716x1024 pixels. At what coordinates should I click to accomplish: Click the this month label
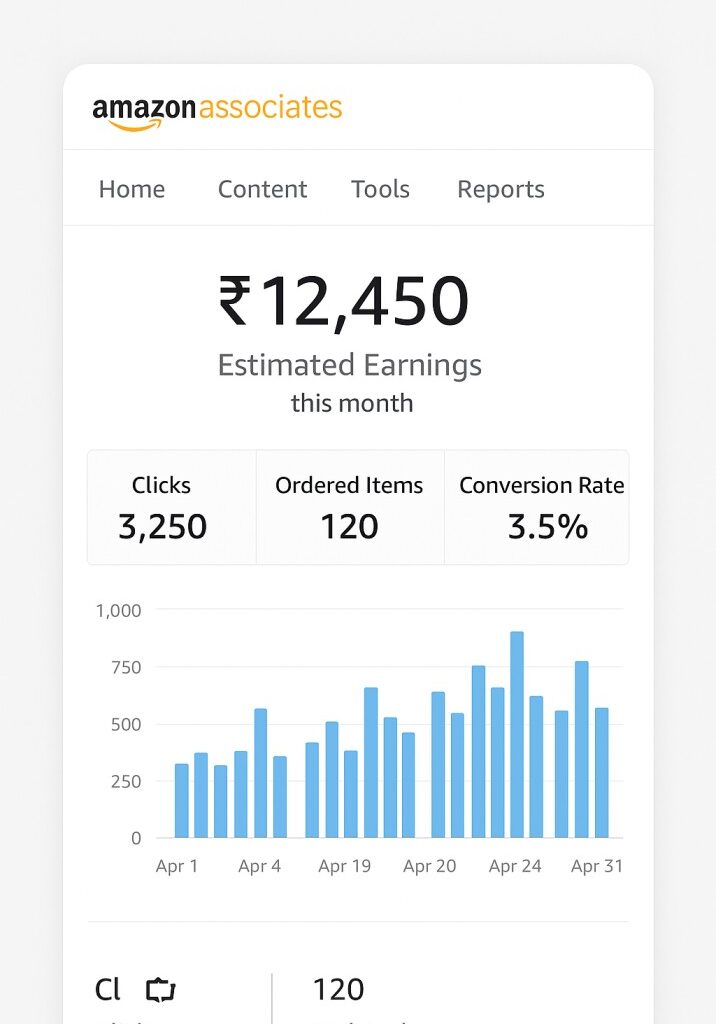click(354, 403)
